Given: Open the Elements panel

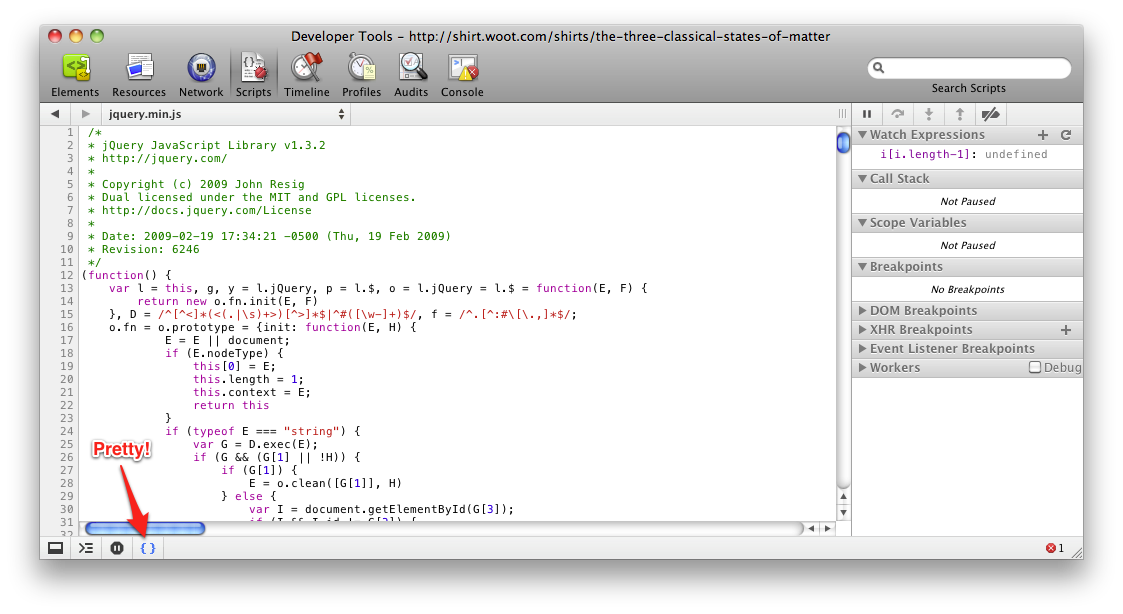Looking at the screenshot, I should pyautogui.click(x=75, y=76).
